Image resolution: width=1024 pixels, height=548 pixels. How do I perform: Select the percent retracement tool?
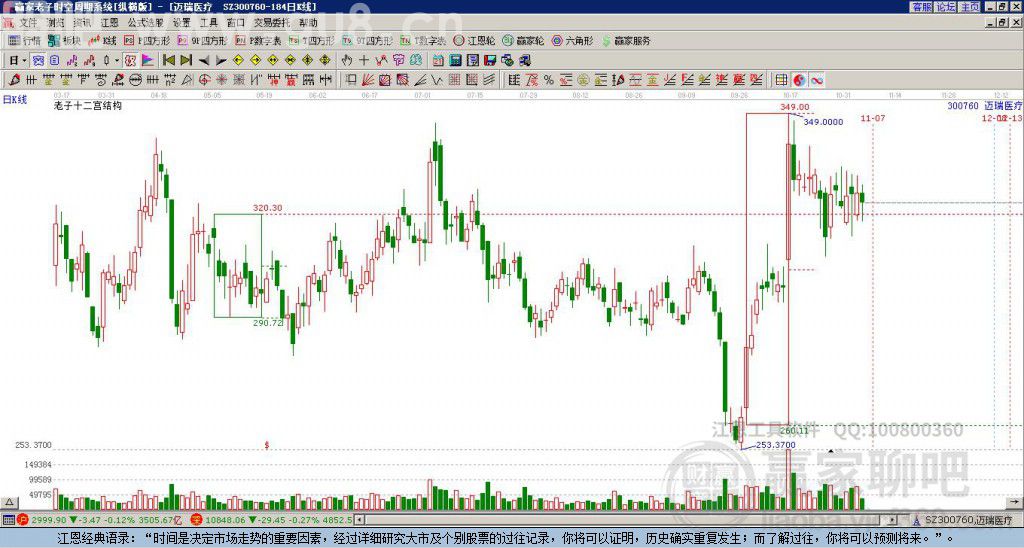click(549, 80)
